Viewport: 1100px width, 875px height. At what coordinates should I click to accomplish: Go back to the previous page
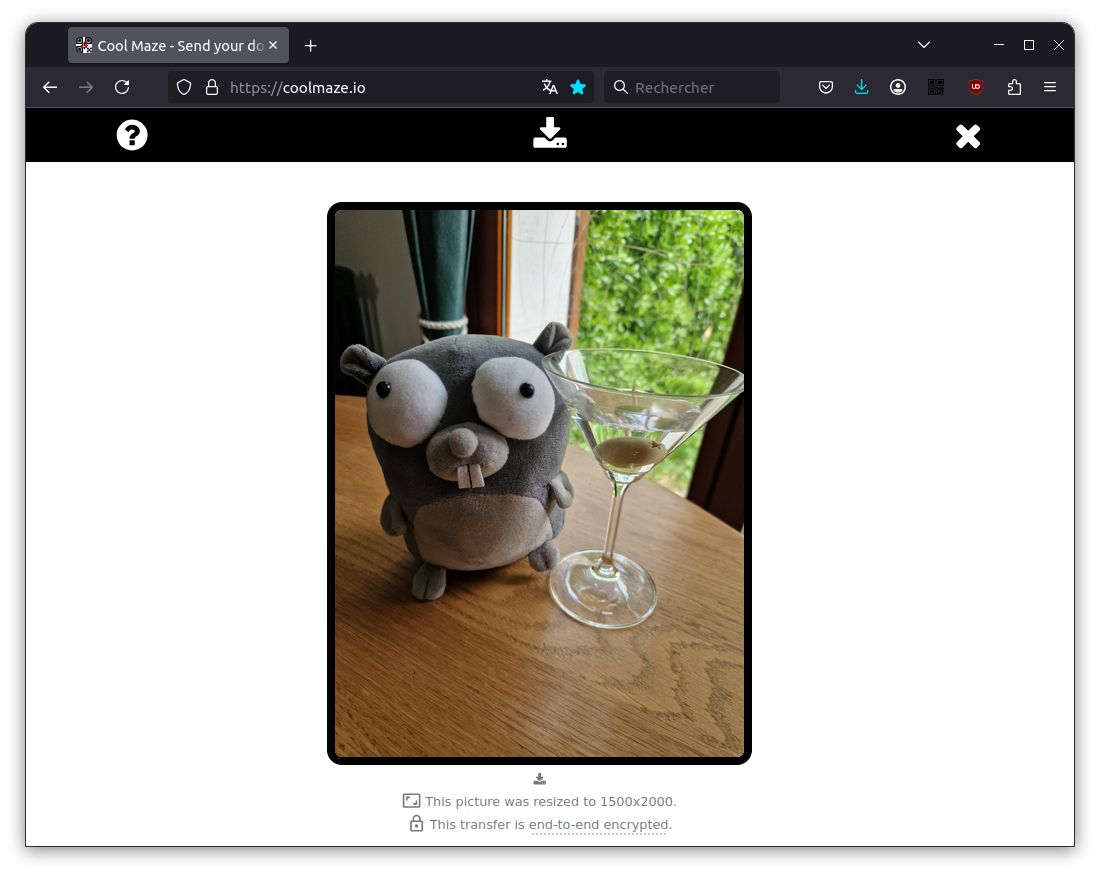50,87
